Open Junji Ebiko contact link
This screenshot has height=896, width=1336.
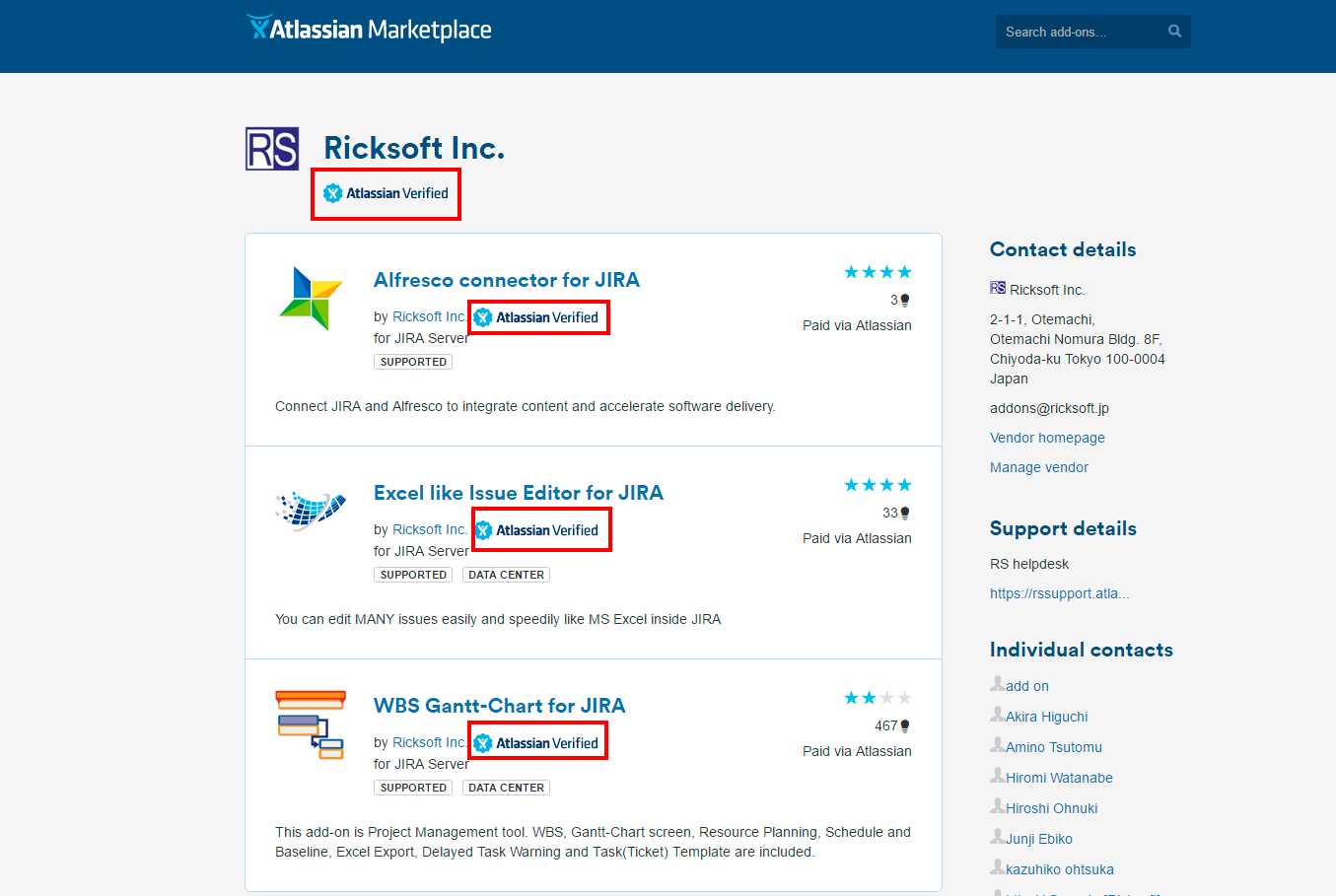point(1039,839)
